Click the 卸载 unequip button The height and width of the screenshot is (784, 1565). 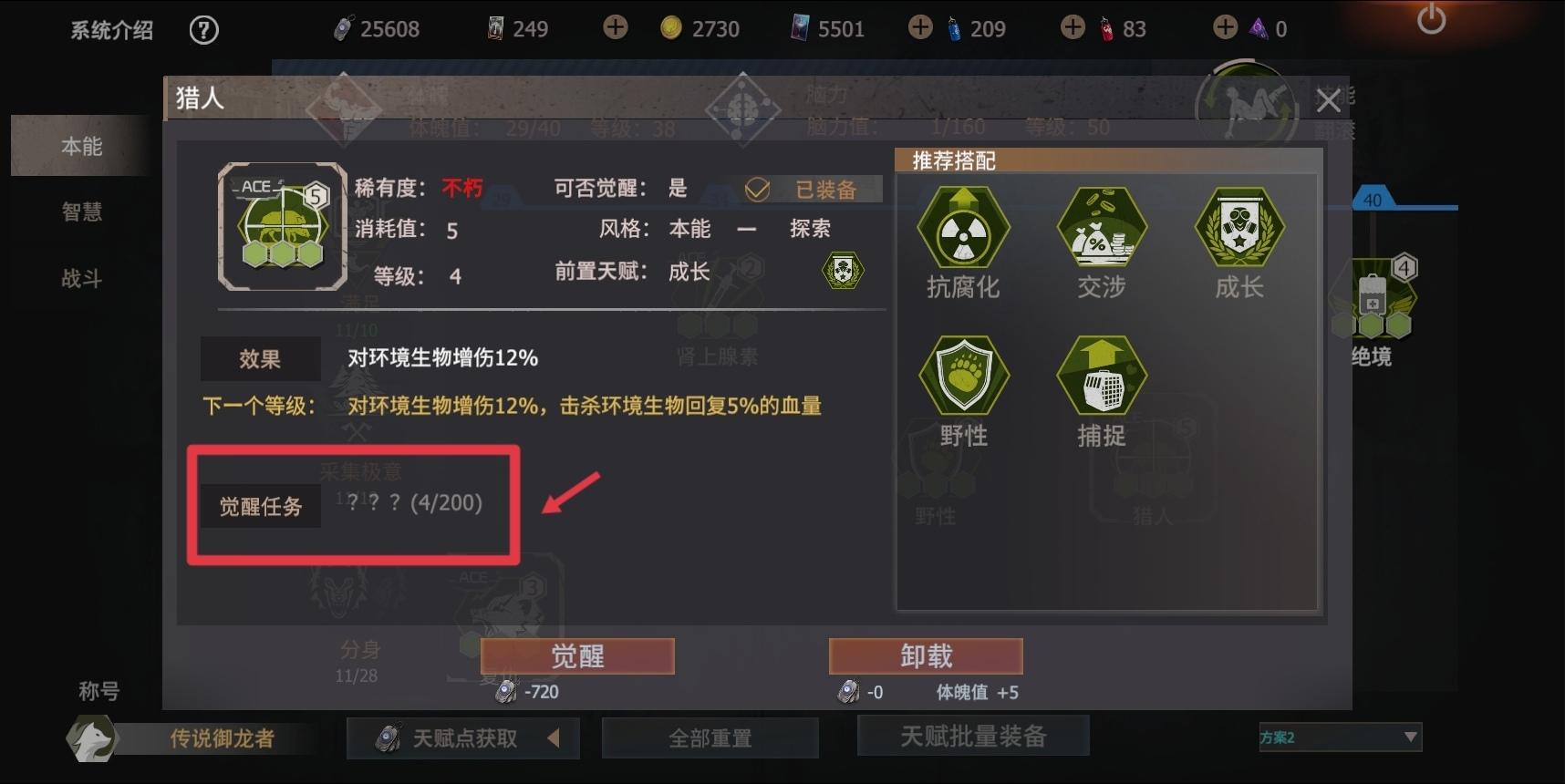pyautogui.click(x=926, y=655)
